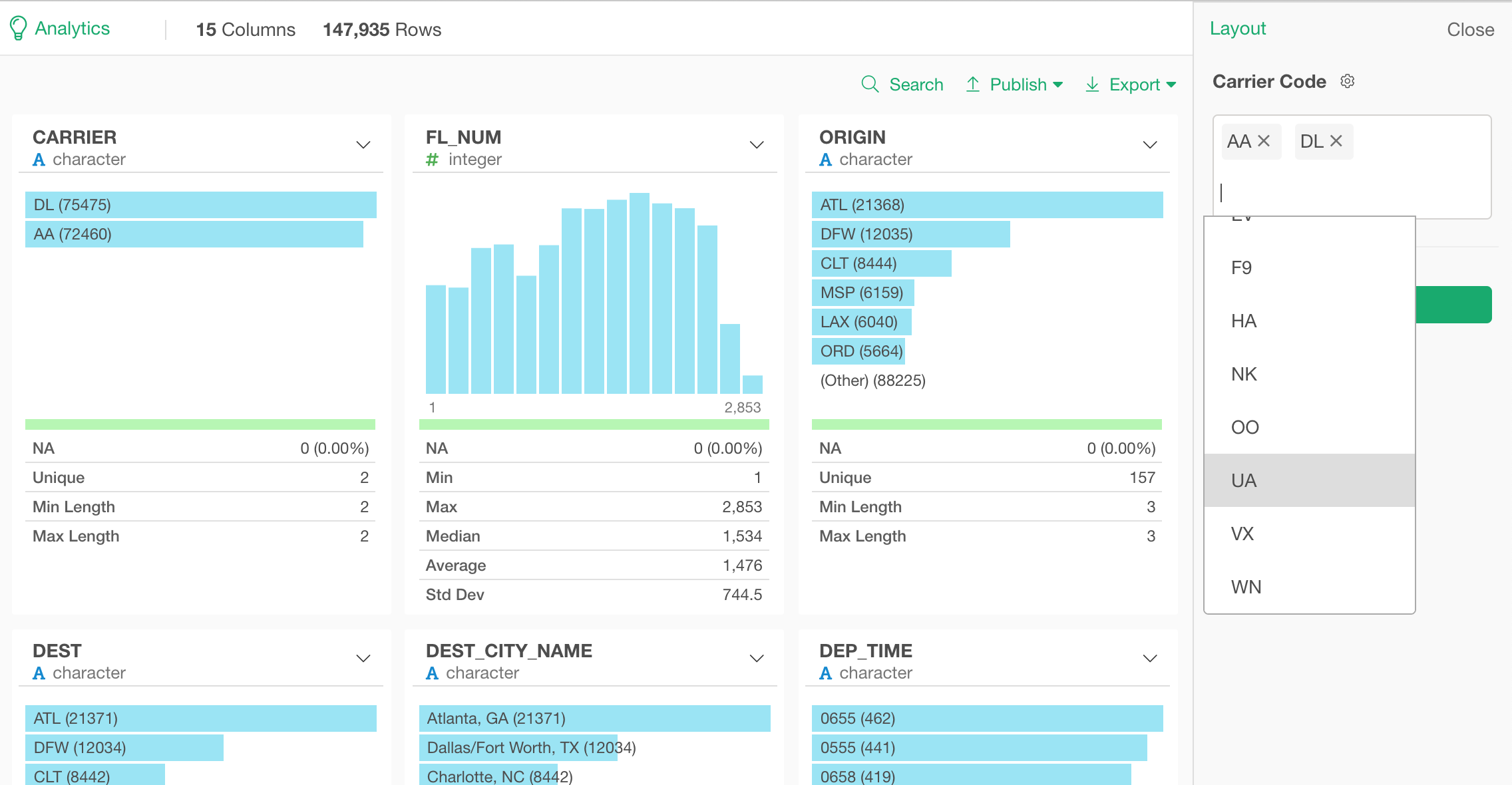1512x785 pixels.
Task: Open the Search link
Action: click(916, 84)
